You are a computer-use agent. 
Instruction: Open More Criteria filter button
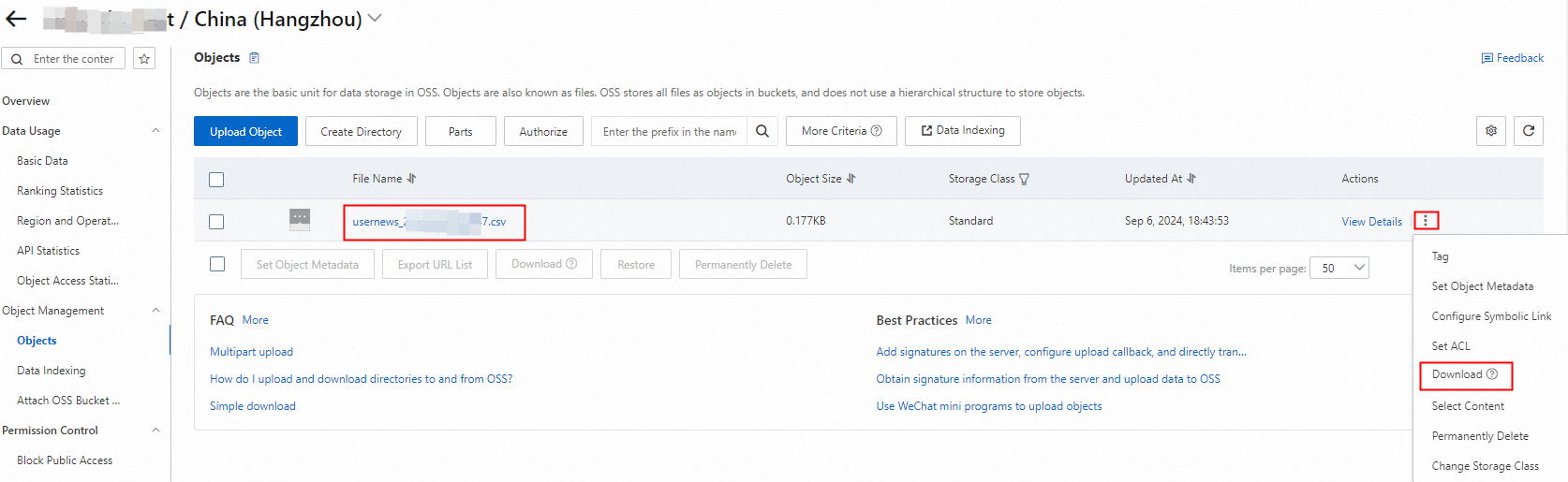(x=841, y=131)
